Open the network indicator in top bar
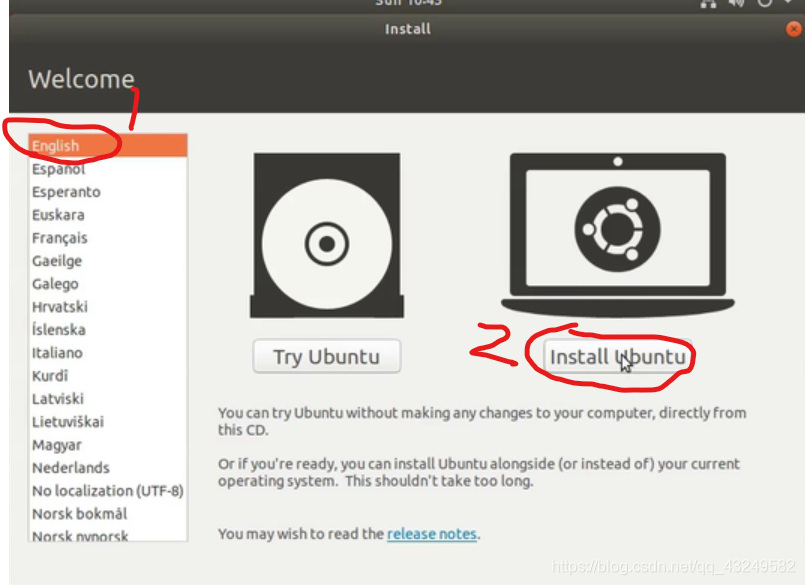The width and height of the screenshot is (805, 585). pyautogui.click(x=708, y=3)
